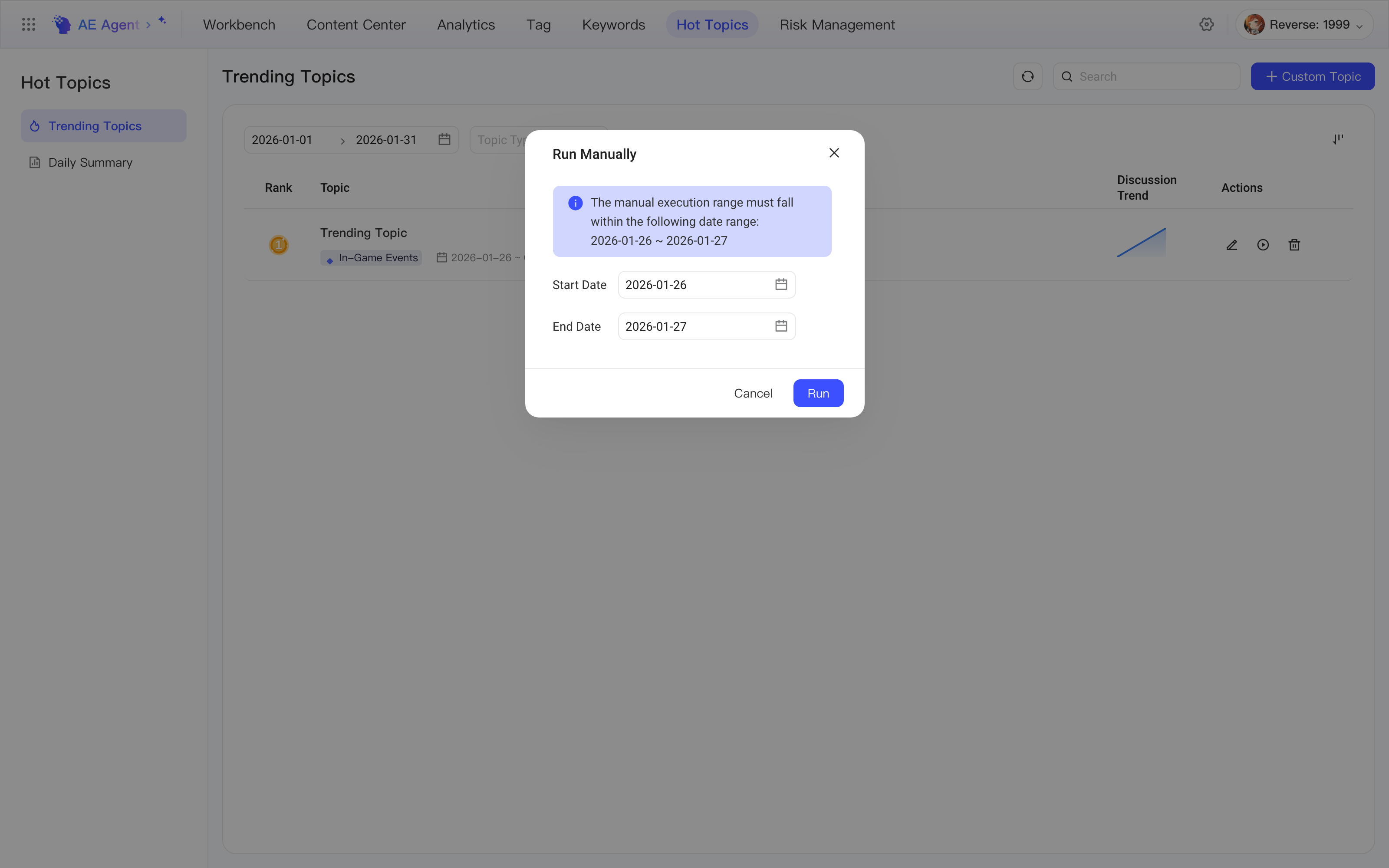Image resolution: width=1389 pixels, height=868 pixels.
Task: Open settings gear in top bar
Action: point(1207,25)
